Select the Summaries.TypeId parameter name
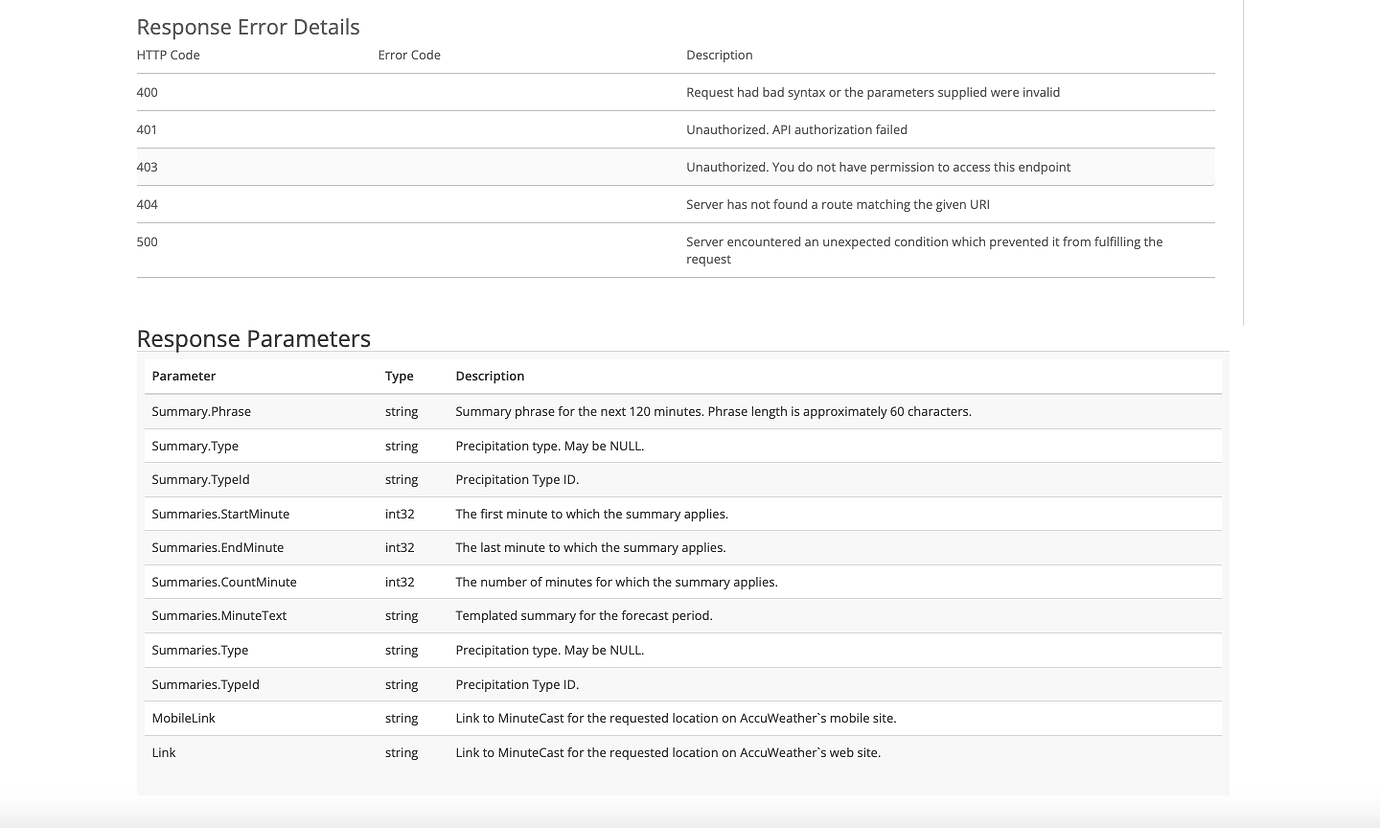The height and width of the screenshot is (828, 1380). click(x=205, y=684)
